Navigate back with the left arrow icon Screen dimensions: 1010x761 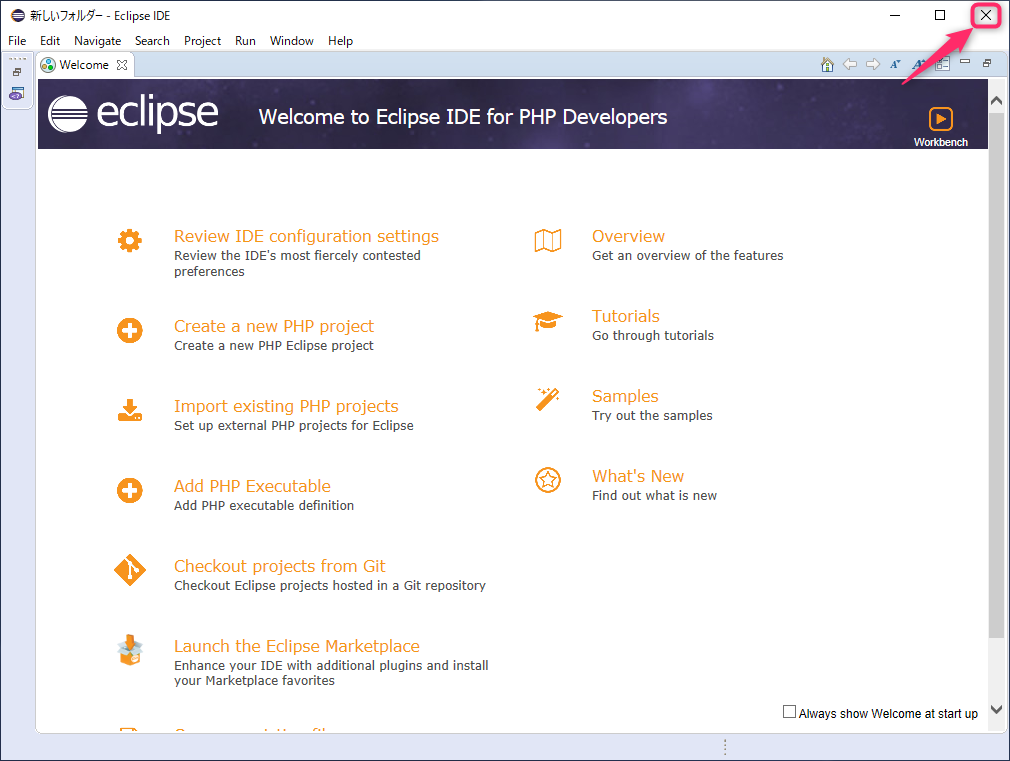click(x=850, y=64)
